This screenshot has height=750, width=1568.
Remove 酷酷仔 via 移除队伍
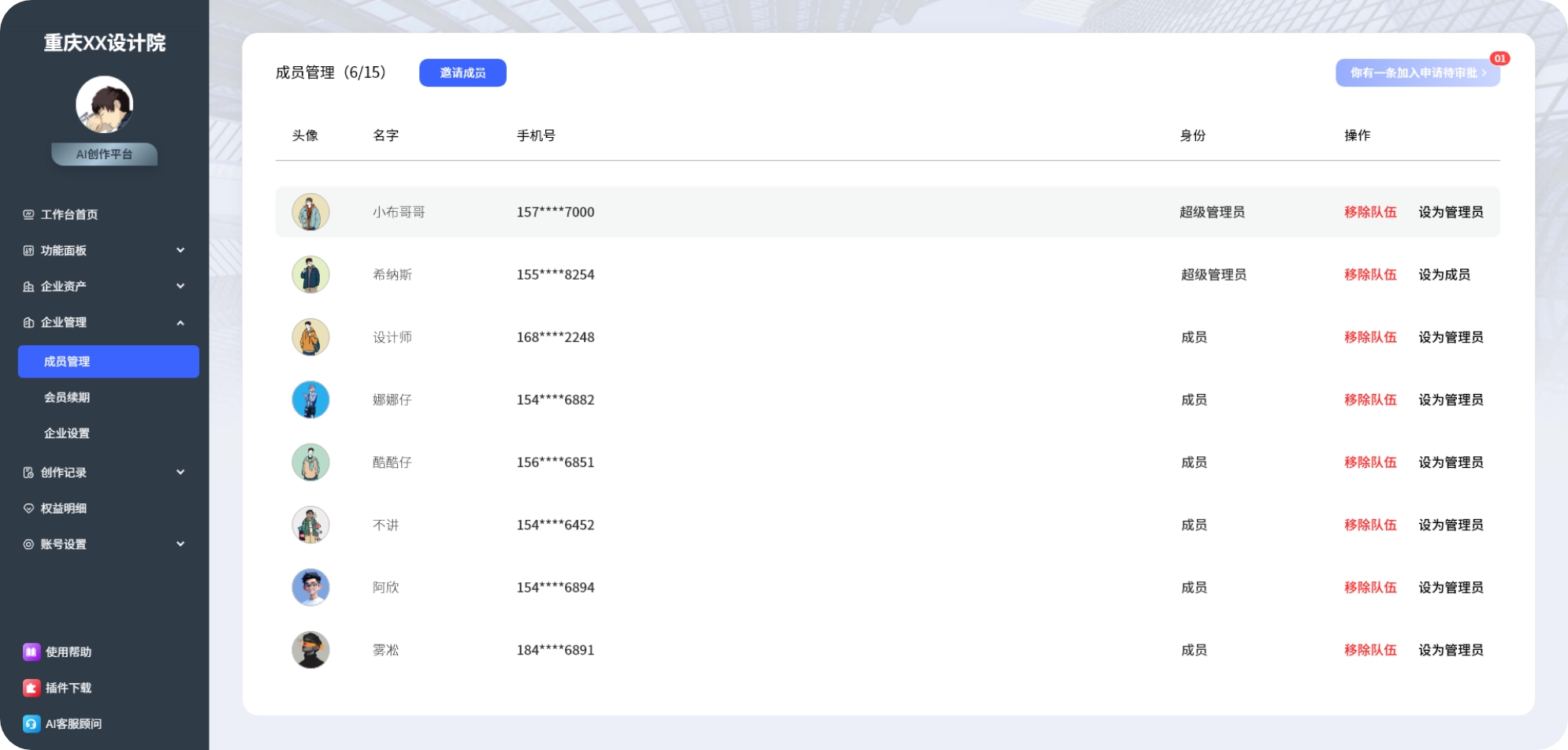[1370, 462]
